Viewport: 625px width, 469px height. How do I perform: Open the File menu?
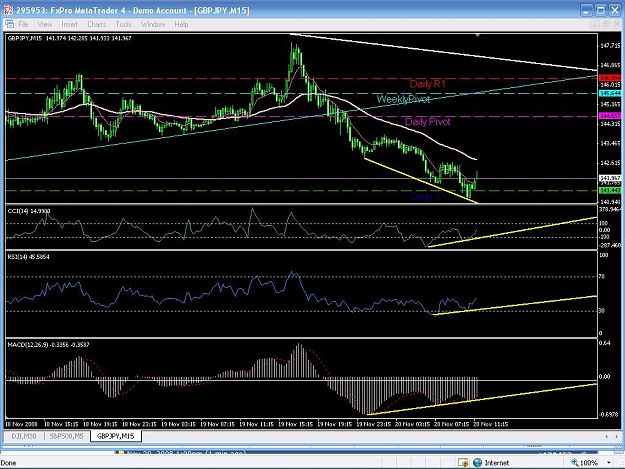pos(23,24)
